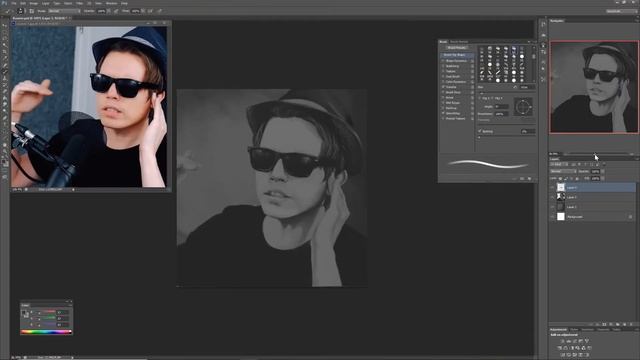This screenshot has height=360, width=640.
Task: Click the Background layer lock icon
Action: (x=630, y=217)
